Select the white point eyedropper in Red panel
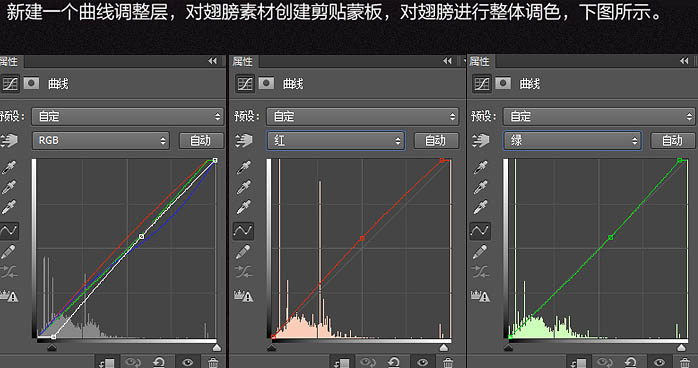 (243, 206)
